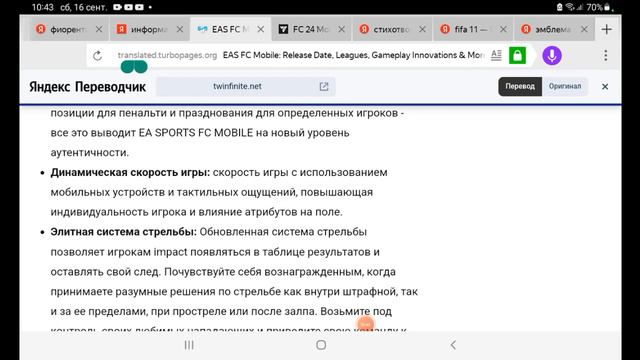Tap the 10:43 clock in status bar
Screen dimensions: 640x360
pos(42,7)
